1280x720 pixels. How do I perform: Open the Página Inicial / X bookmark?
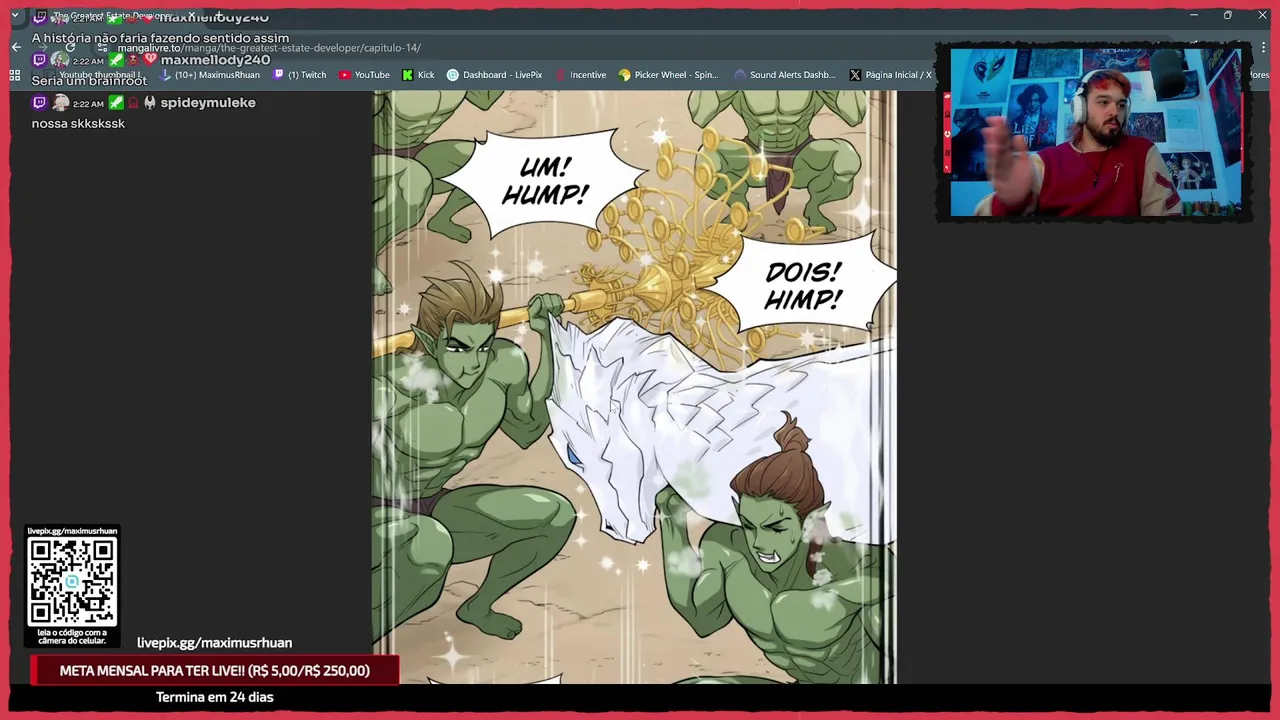pos(890,75)
